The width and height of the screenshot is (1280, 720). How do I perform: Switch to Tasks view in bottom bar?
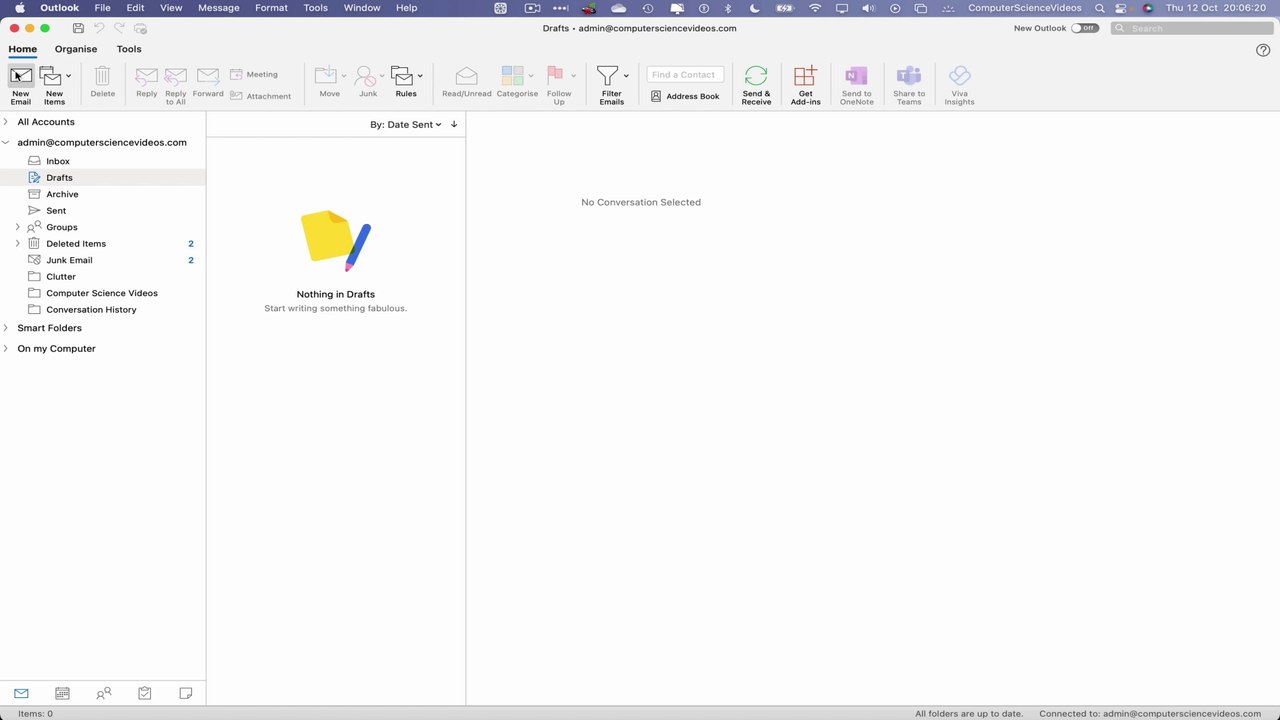tap(144, 693)
